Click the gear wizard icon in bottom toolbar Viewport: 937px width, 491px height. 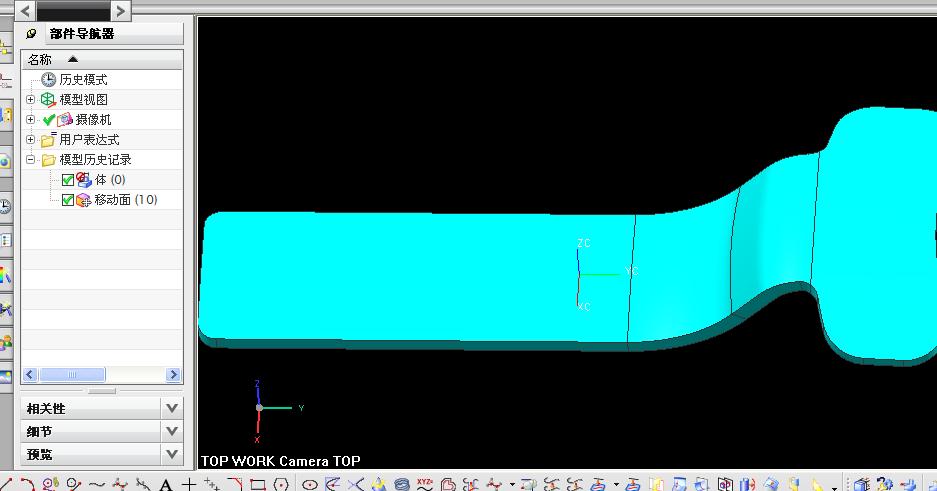tap(884, 484)
